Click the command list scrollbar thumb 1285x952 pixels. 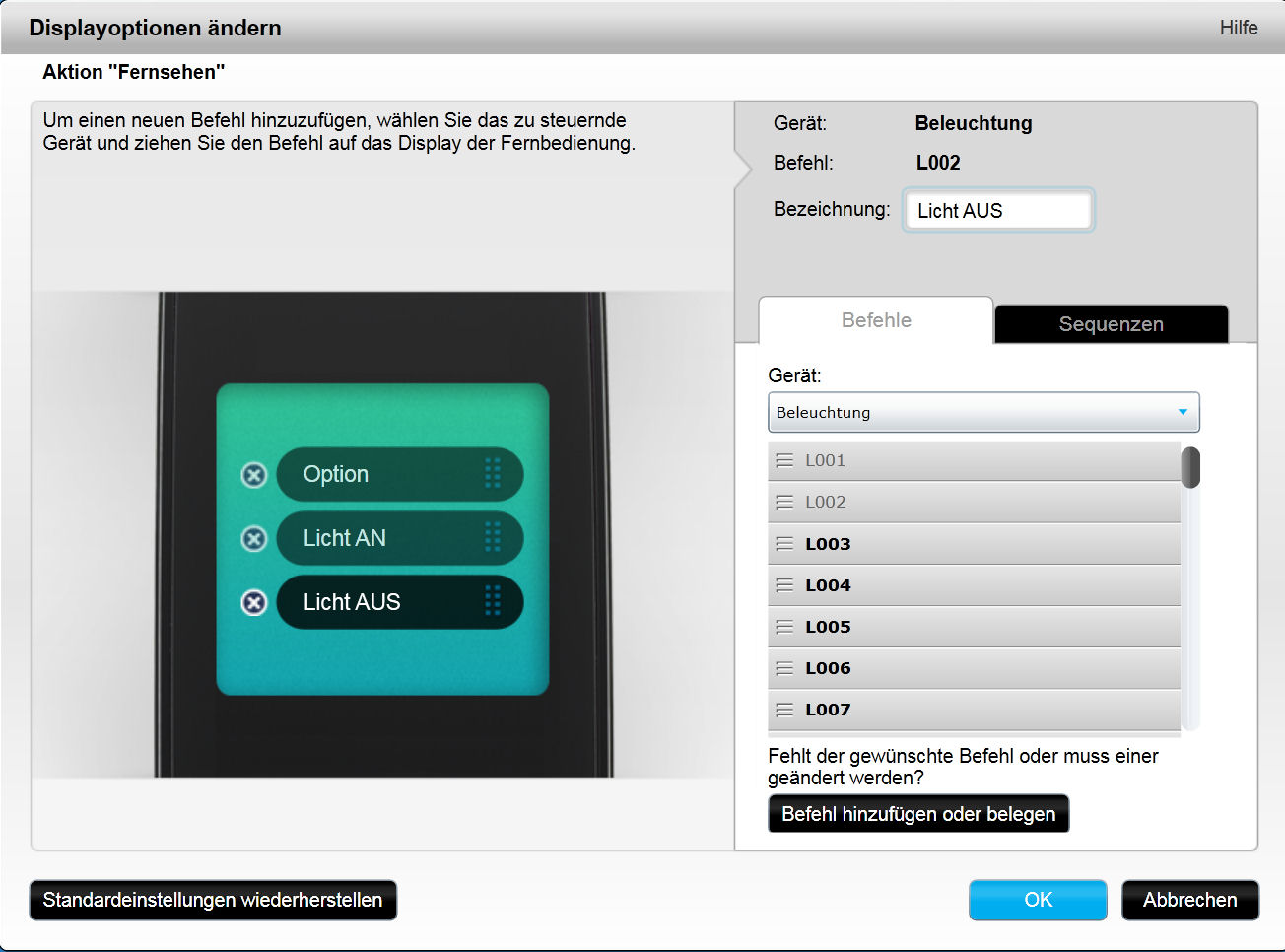[x=1190, y=467]
